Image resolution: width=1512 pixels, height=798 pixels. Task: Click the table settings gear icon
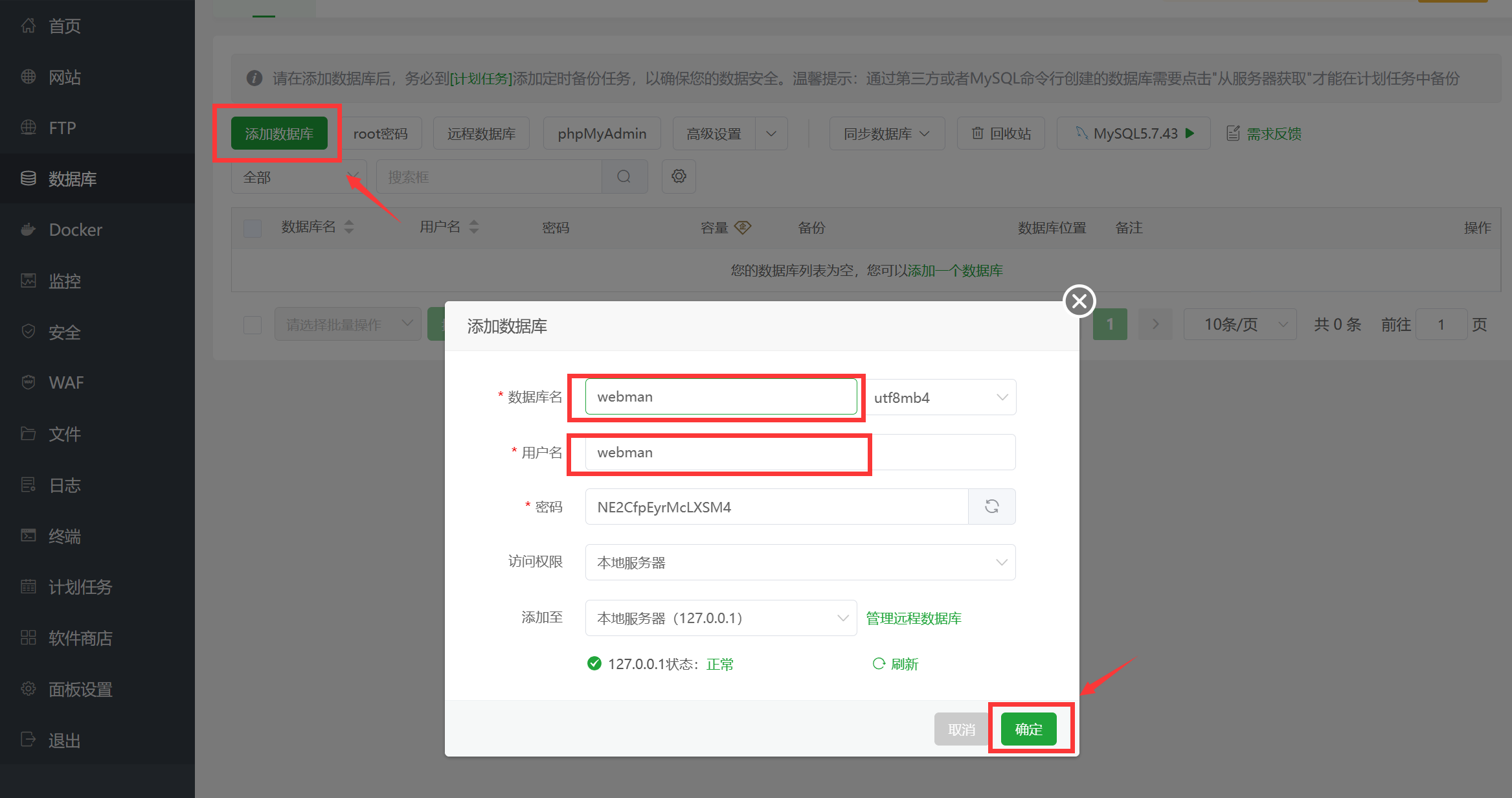[679, 176]
